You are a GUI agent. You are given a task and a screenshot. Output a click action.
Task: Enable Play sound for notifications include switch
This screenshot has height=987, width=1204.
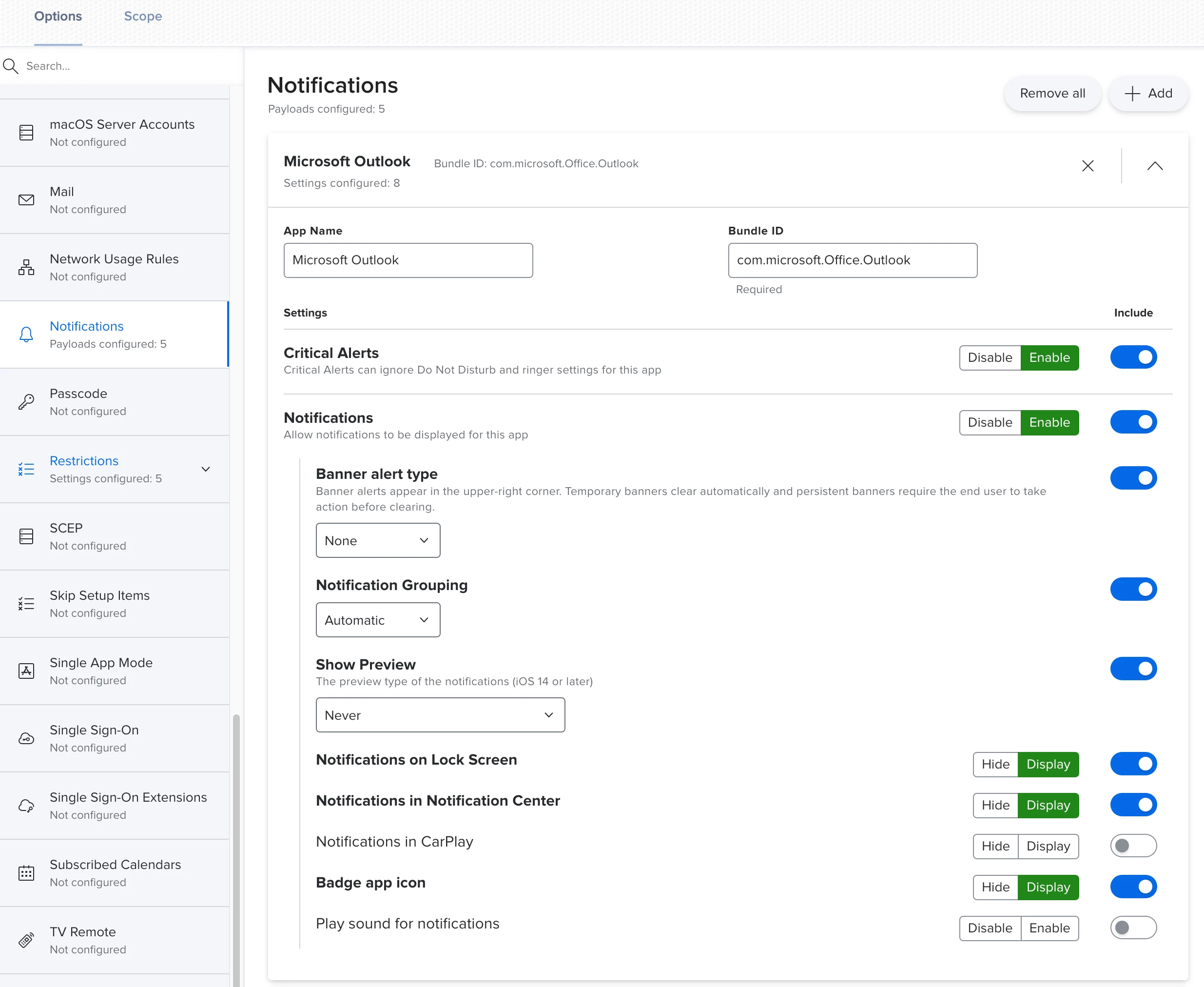tap(1133, 928)
